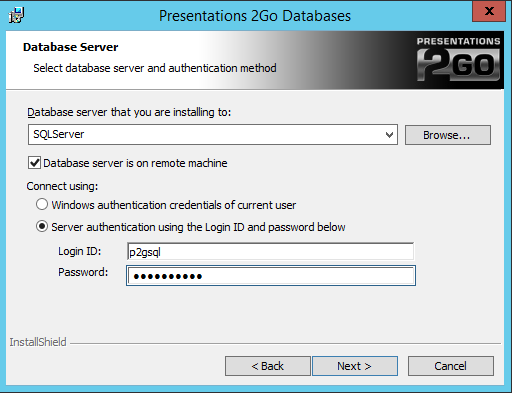Screen dimensions: 512x393
Task: Click into the masked Password field
Action: click(271, 276)
